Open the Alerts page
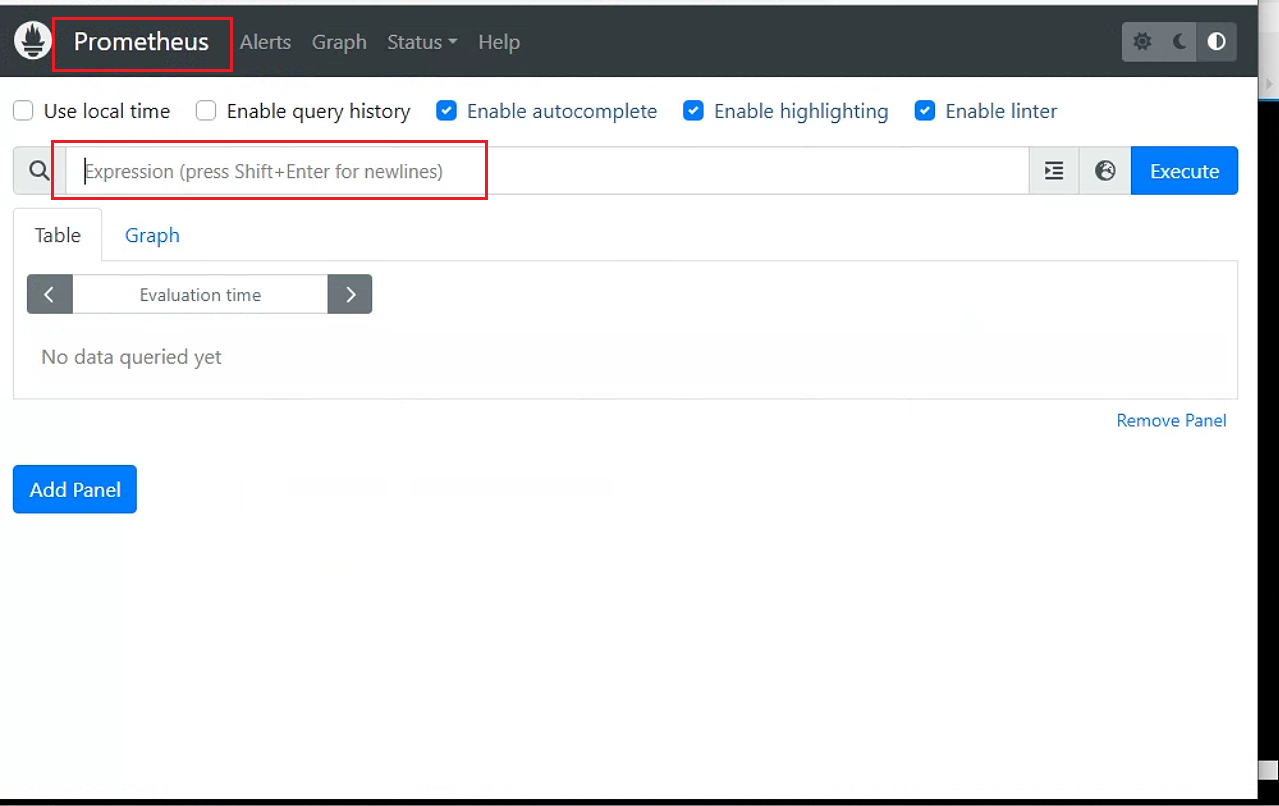Image resolution: width=1279 pixels, height=806 pixels. point(265,42)
